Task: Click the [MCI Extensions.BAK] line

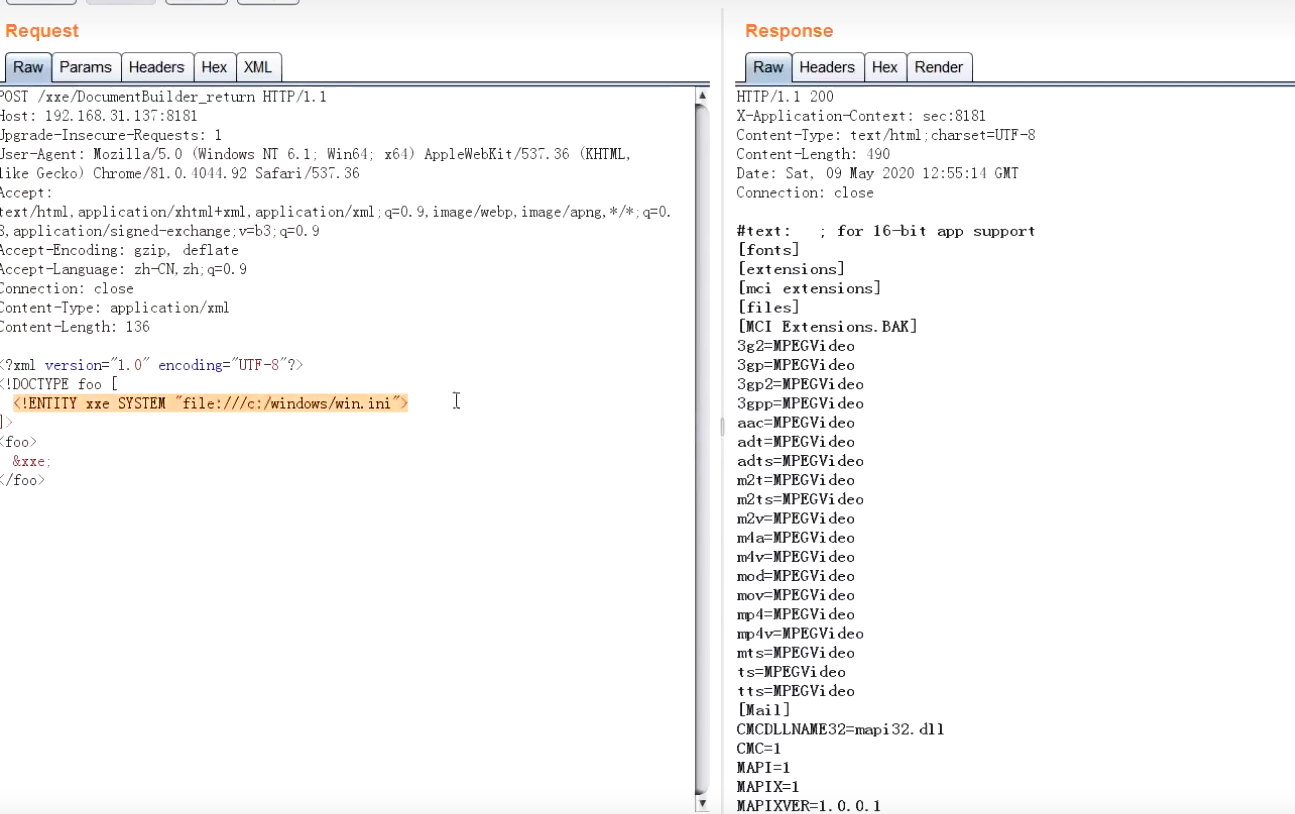Action: [x=827, y=327]
